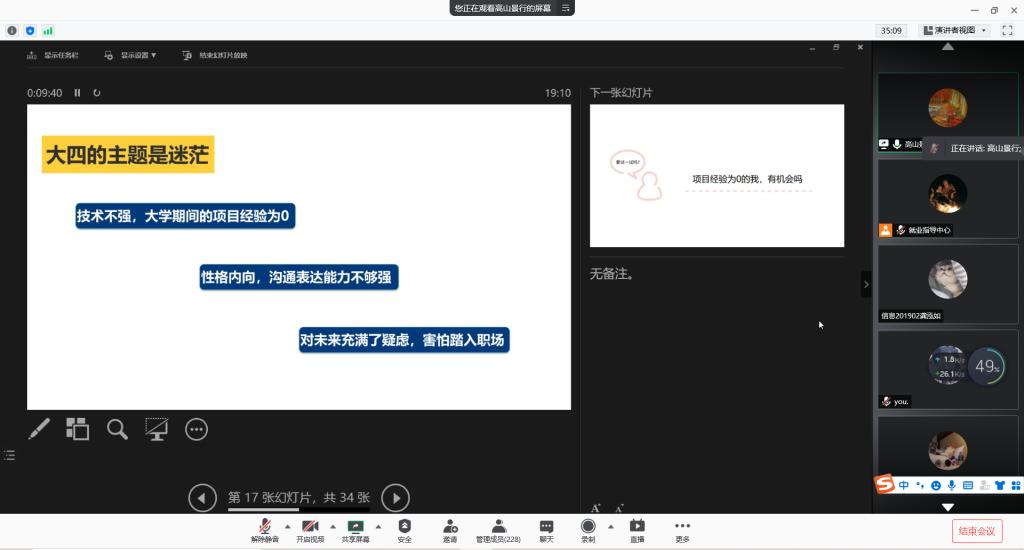The width and height of the screenshot is (1024, 550).
Task: Open the 安全 security shield icon
Action: coord(404,530)
